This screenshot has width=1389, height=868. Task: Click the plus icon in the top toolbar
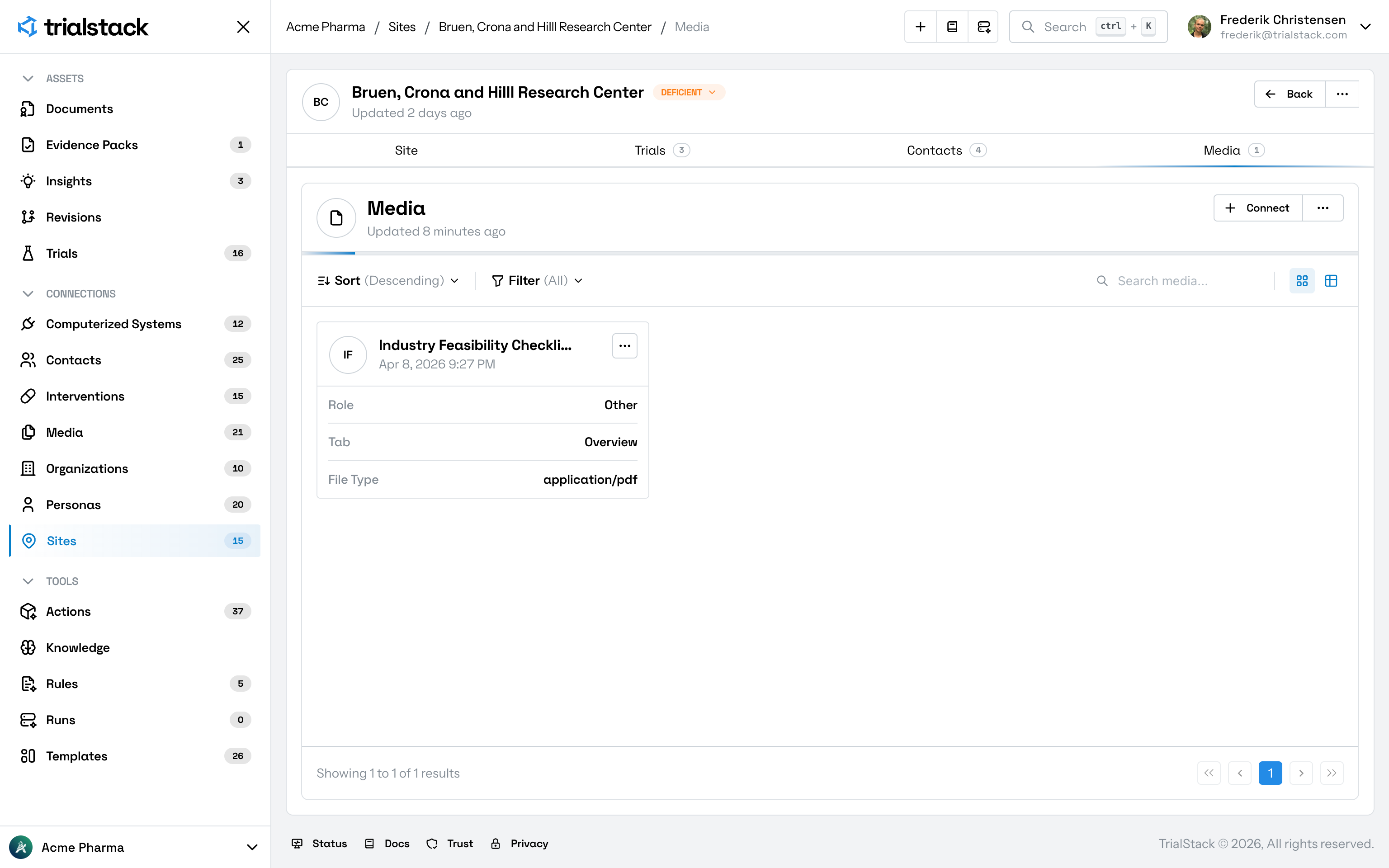pos(920,27)
